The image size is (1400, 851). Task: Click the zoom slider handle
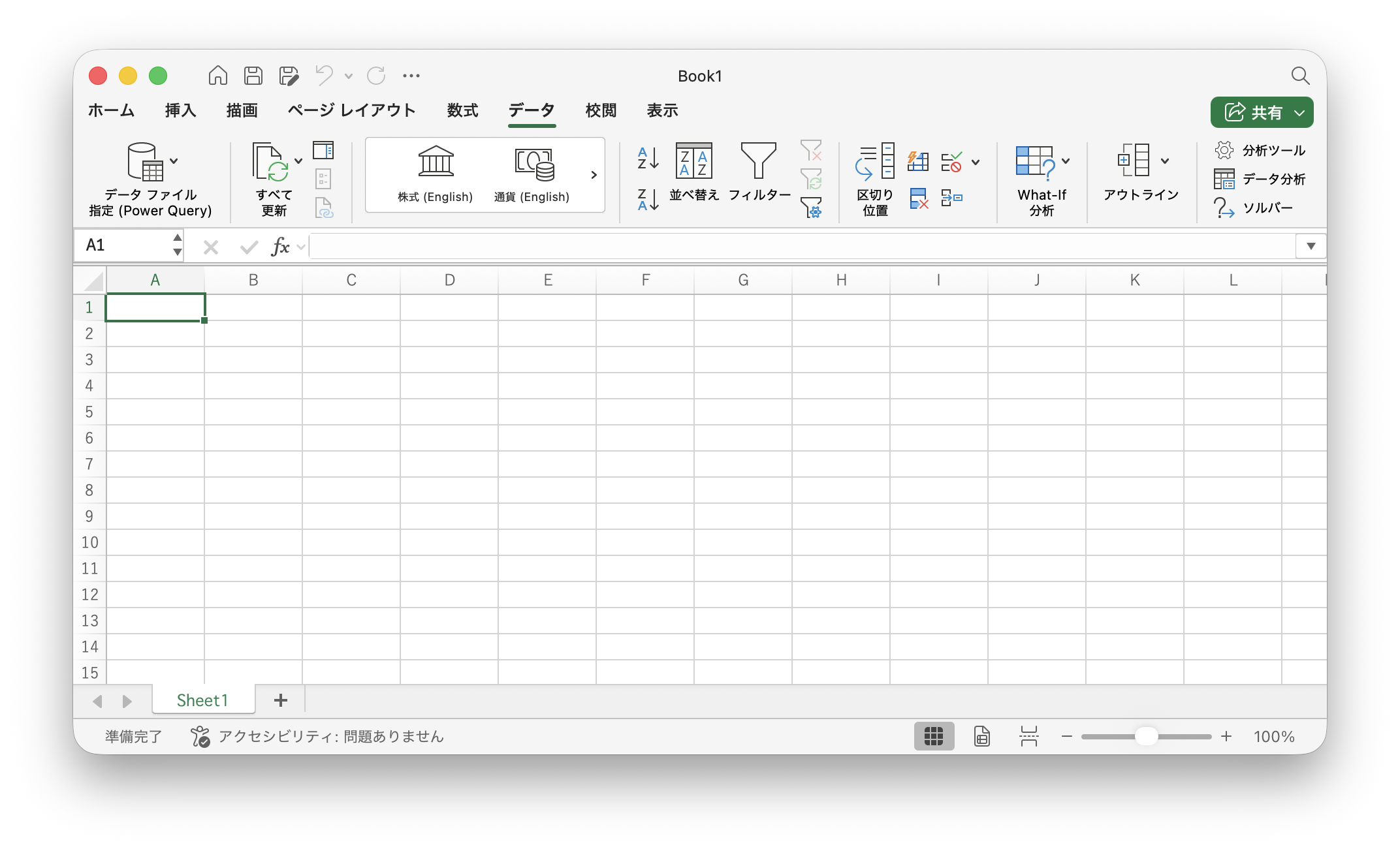(x=1146, y=736)
